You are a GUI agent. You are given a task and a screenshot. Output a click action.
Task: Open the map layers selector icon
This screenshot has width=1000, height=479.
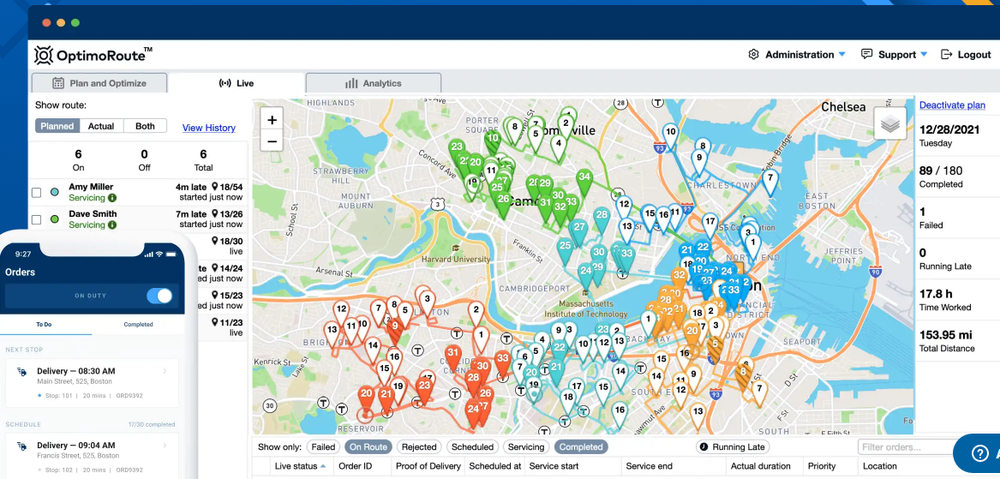(890, 123)
